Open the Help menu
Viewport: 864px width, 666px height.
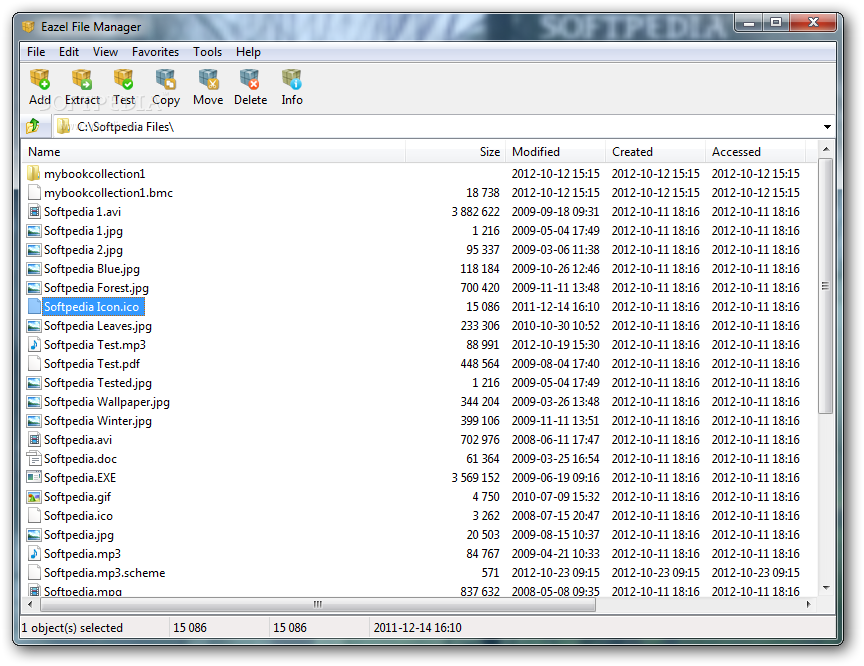tap(248, 52)
